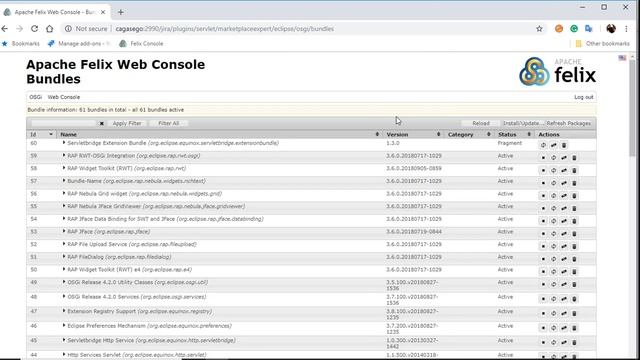Expand RAP JFace Data Binding bundle details
The width and height of the screenshot is (640, 360).
pyautogui.click(x=64, y=219)
